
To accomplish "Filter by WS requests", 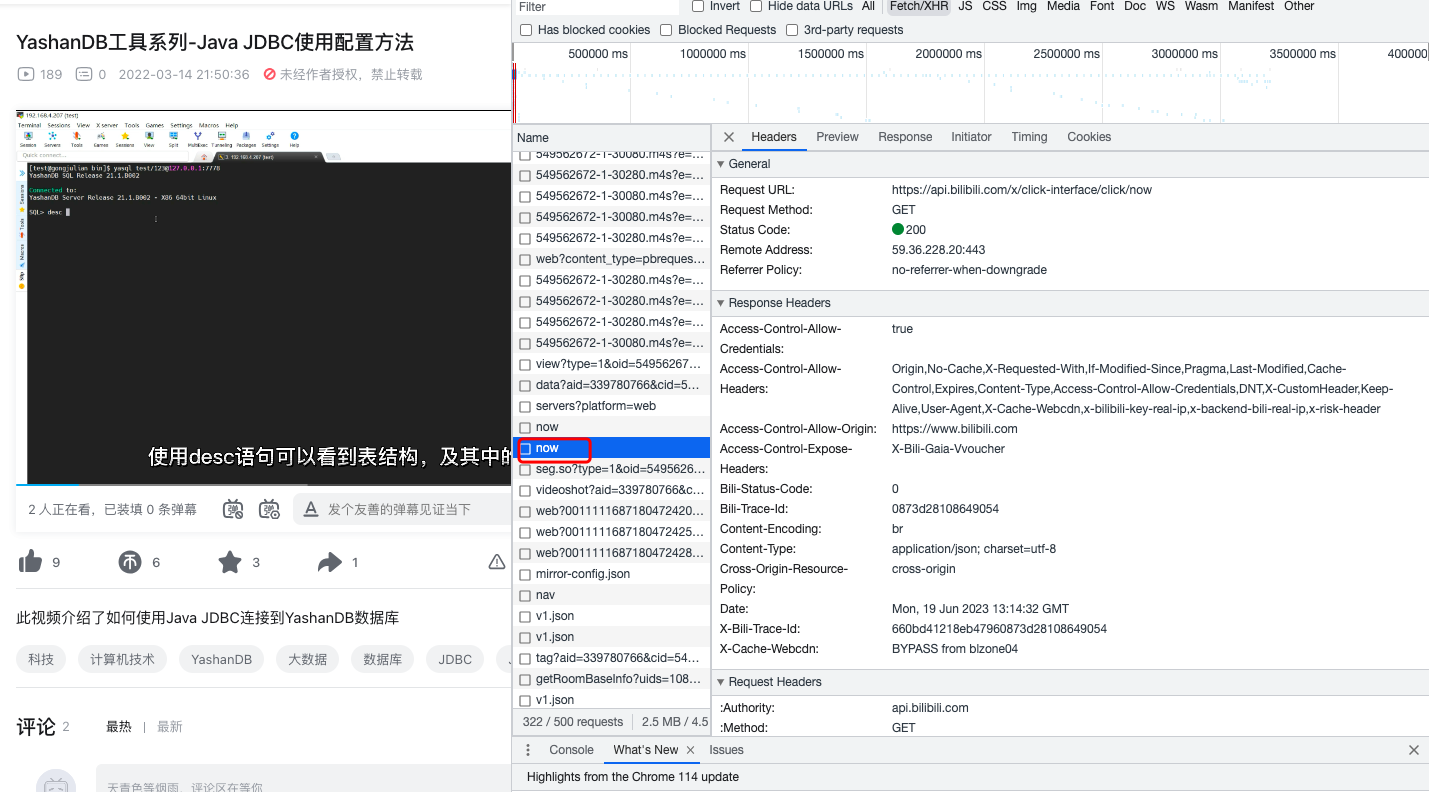I will pos(1165,6).
